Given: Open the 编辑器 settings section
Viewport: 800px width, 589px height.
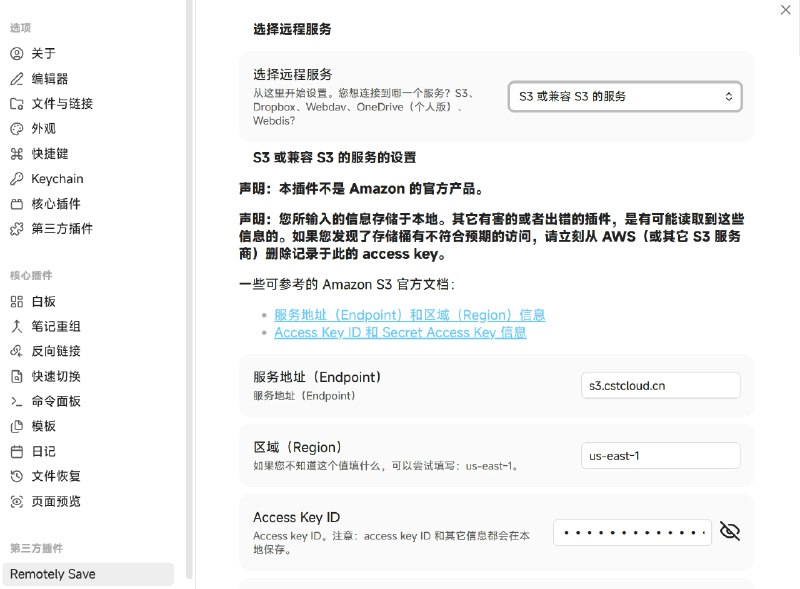Looking at the screenshot, I should (x=45, y=78).
